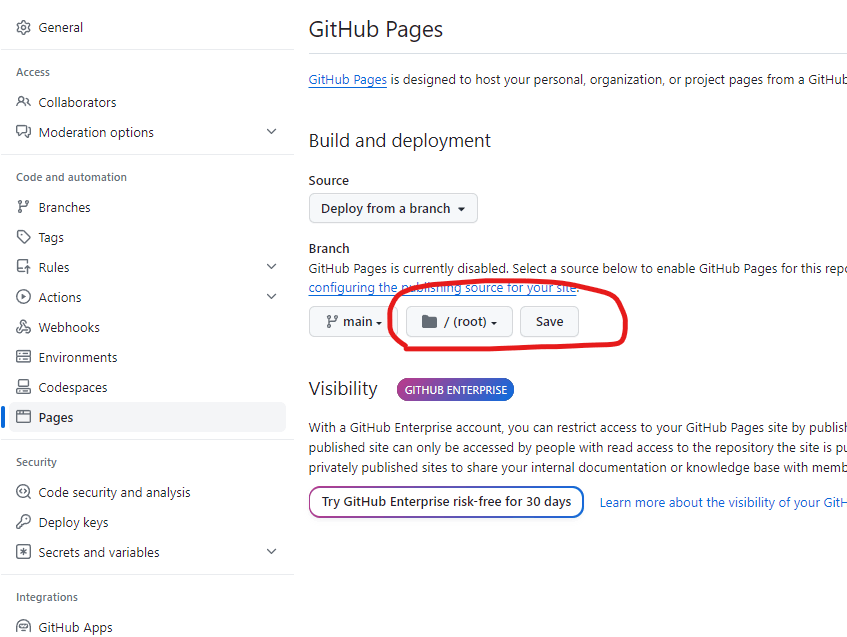The width and height of the screenshot is (847, 637).
Task: Click the Visibility heading
Action: click(343, 389)
